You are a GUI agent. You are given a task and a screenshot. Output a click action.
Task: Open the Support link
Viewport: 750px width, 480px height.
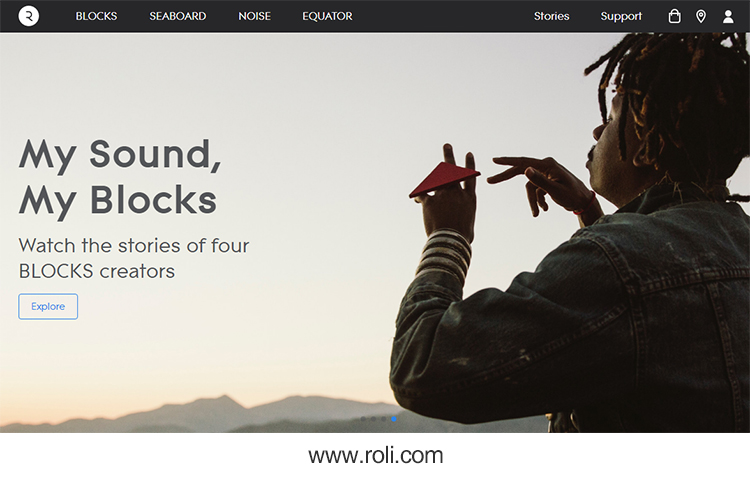(x=621, y=16)
